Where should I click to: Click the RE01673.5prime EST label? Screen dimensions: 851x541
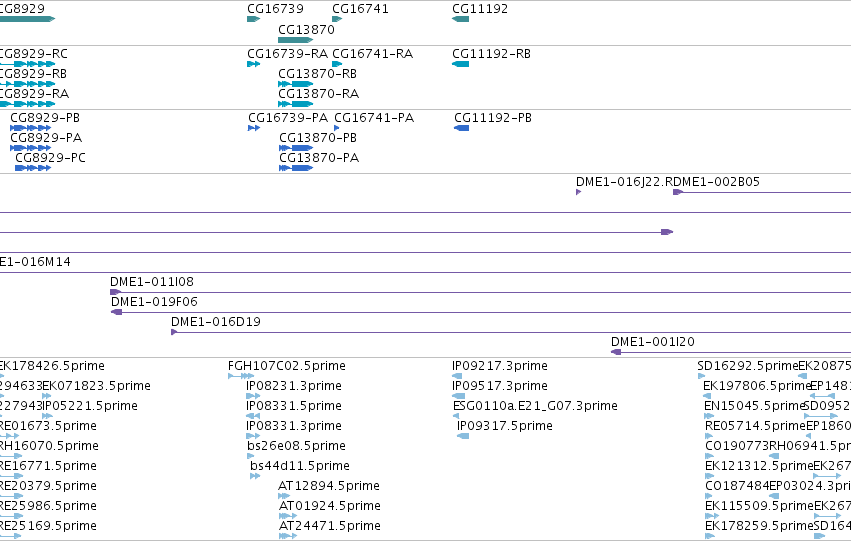pyautogui.click(x=48, y=426)
